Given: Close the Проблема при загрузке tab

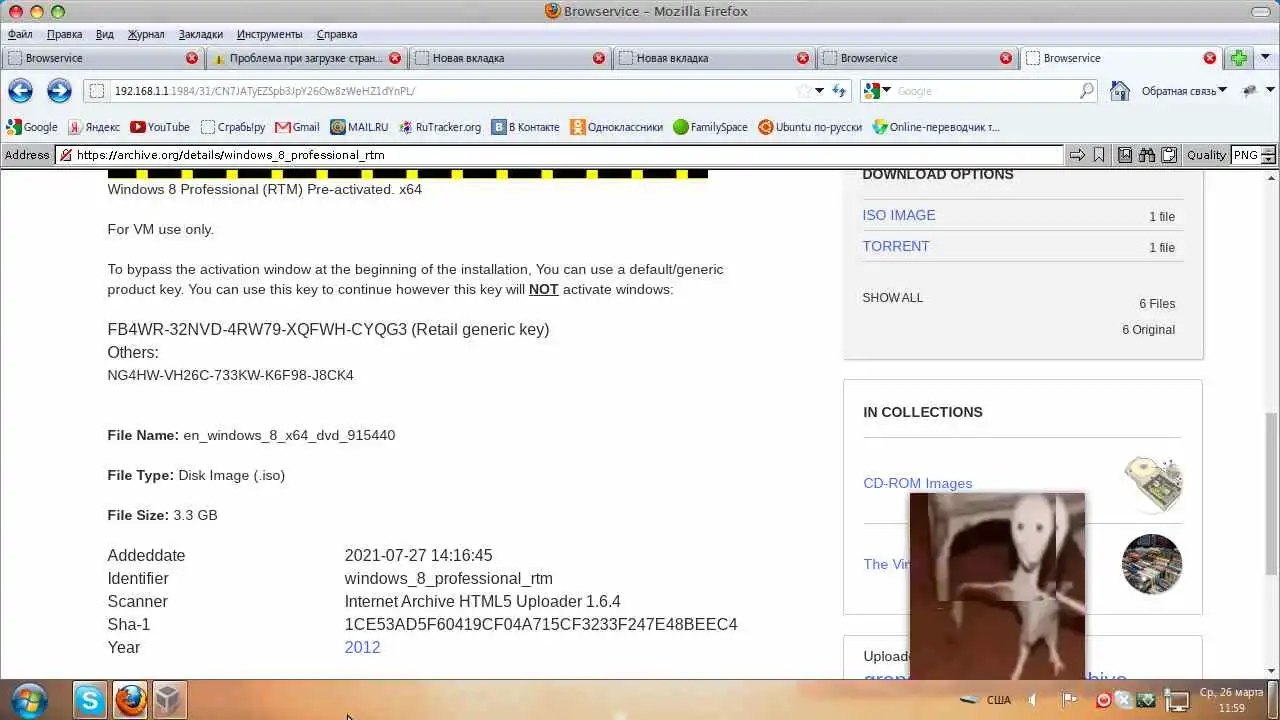Looking at the screenshot, I should [395, 58].
